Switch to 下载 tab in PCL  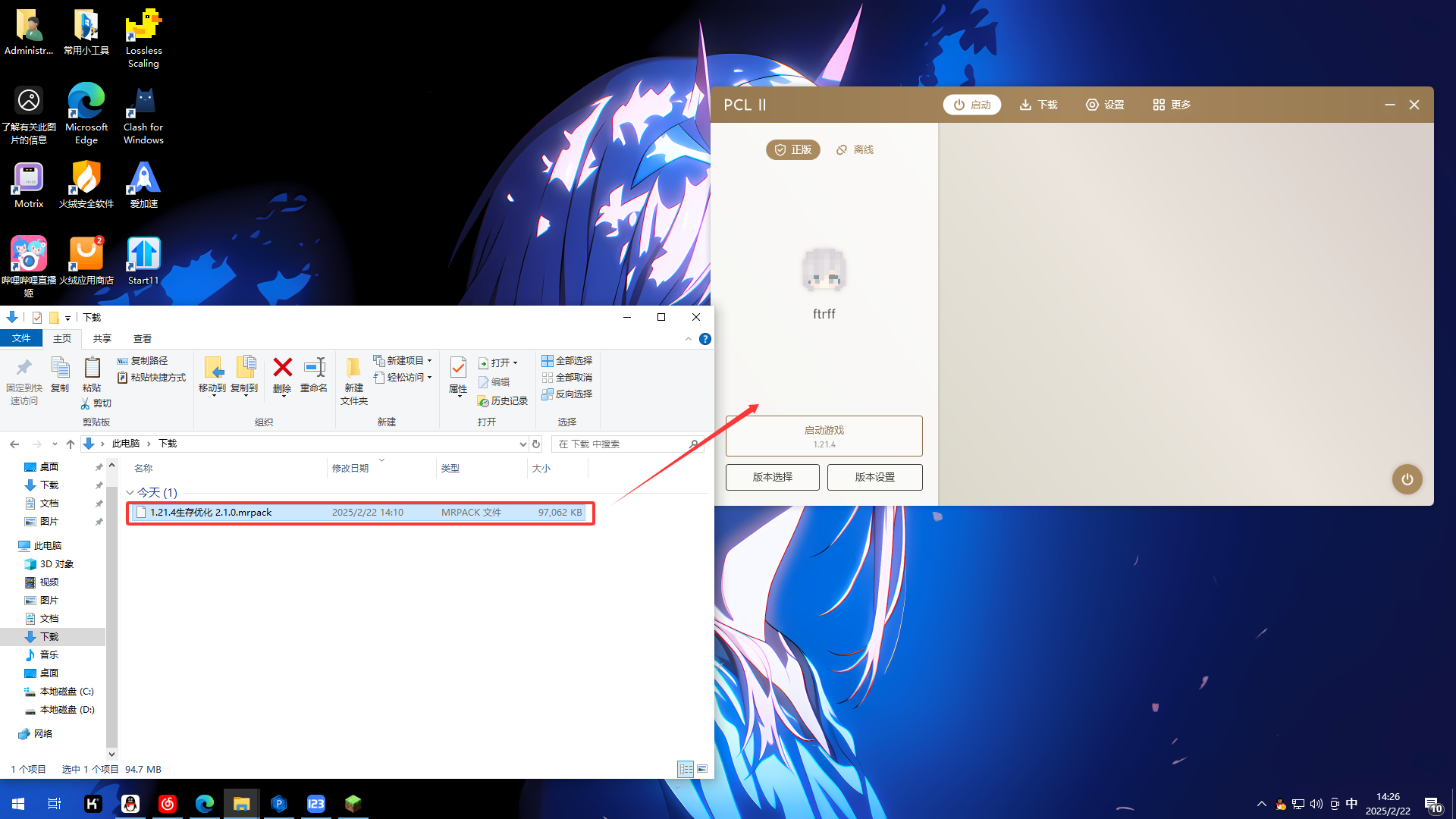coord(1038,105)
